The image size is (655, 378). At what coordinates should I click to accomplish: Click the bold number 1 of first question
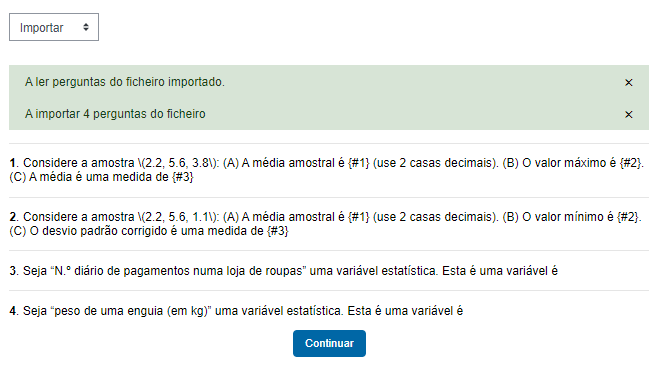click(x=13, y=163)
